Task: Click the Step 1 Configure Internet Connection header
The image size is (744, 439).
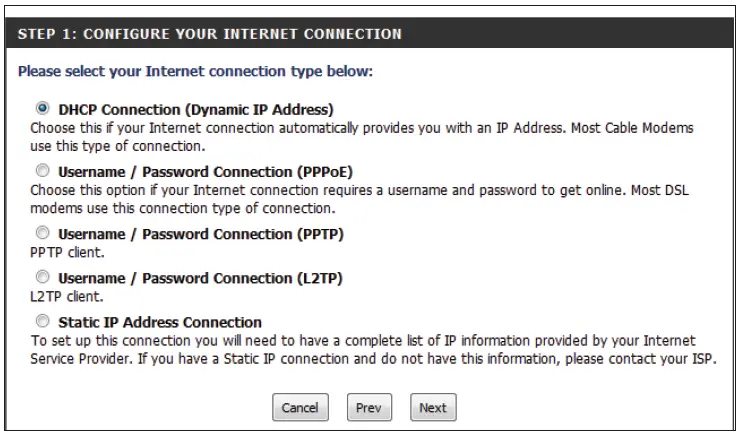Action: 210,34
